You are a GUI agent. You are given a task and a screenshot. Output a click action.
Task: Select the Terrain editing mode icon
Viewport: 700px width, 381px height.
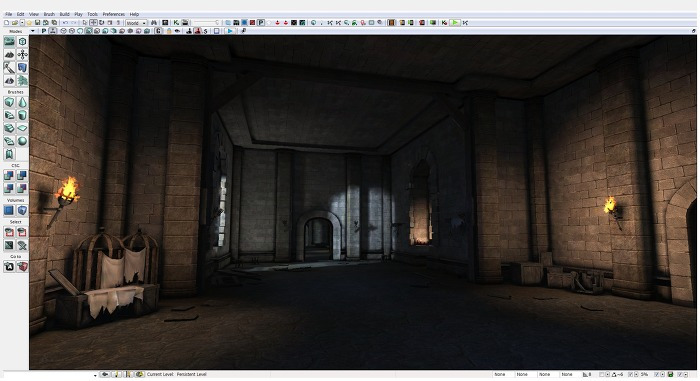point(9,54)
